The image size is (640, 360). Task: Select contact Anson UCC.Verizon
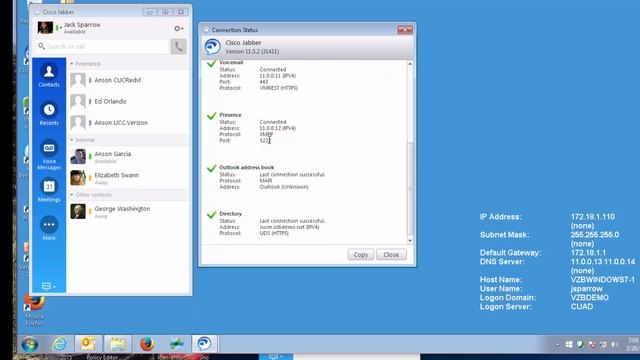(129, 122)
